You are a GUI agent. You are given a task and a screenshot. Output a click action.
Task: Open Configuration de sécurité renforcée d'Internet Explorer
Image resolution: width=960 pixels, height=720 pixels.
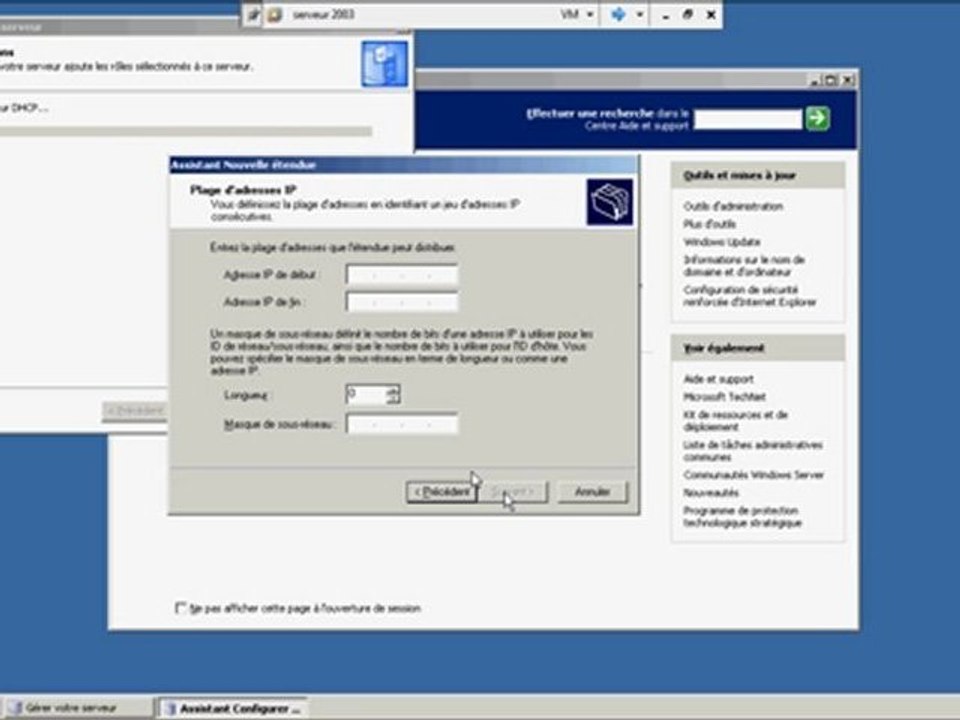750,296
